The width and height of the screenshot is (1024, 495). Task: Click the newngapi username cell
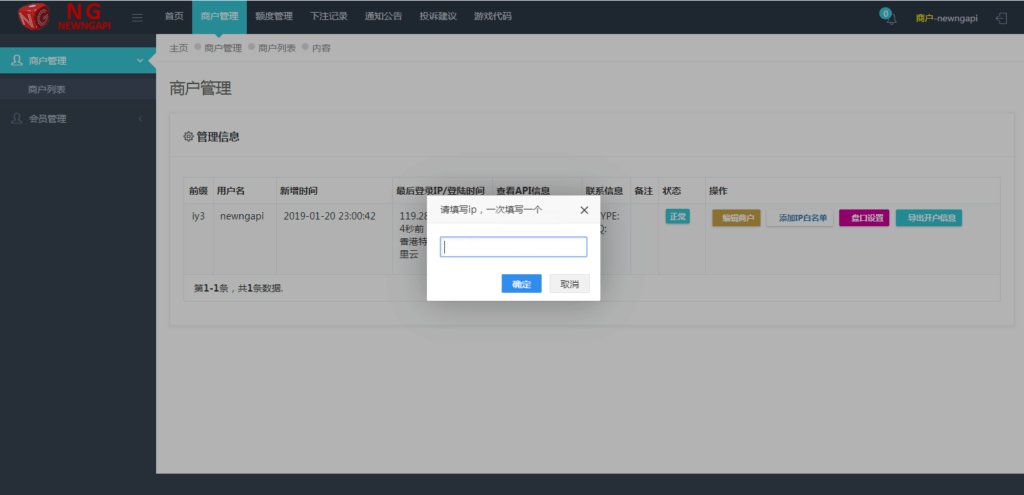click(242, 216)
